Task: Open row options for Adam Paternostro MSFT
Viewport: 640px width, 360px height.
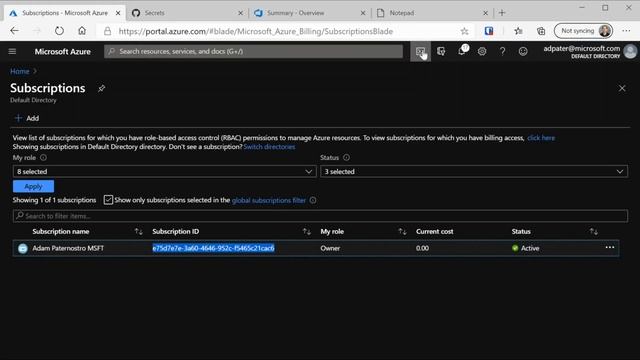Action: [610, 247]
